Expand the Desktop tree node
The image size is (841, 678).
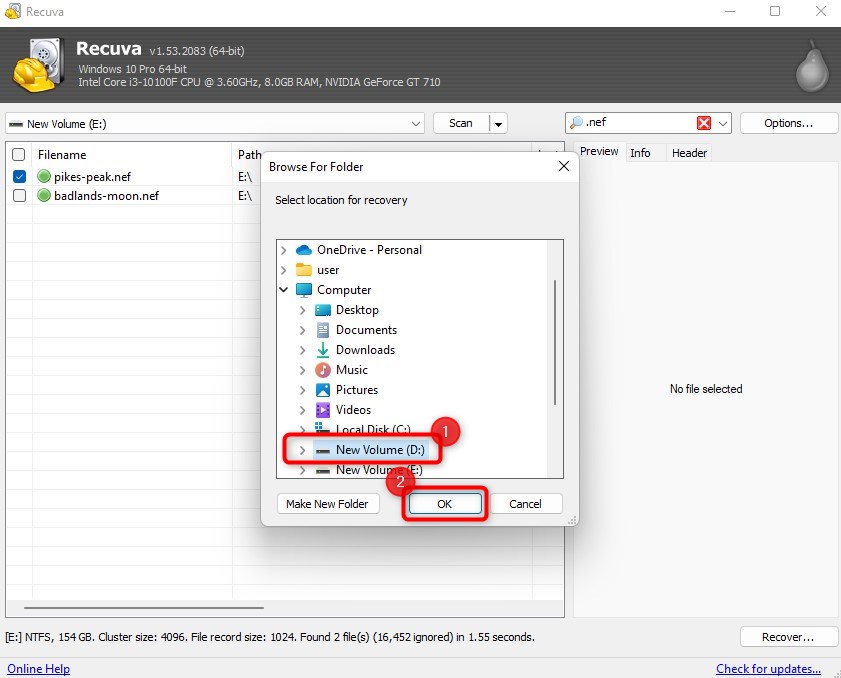(x=303, y=310)
